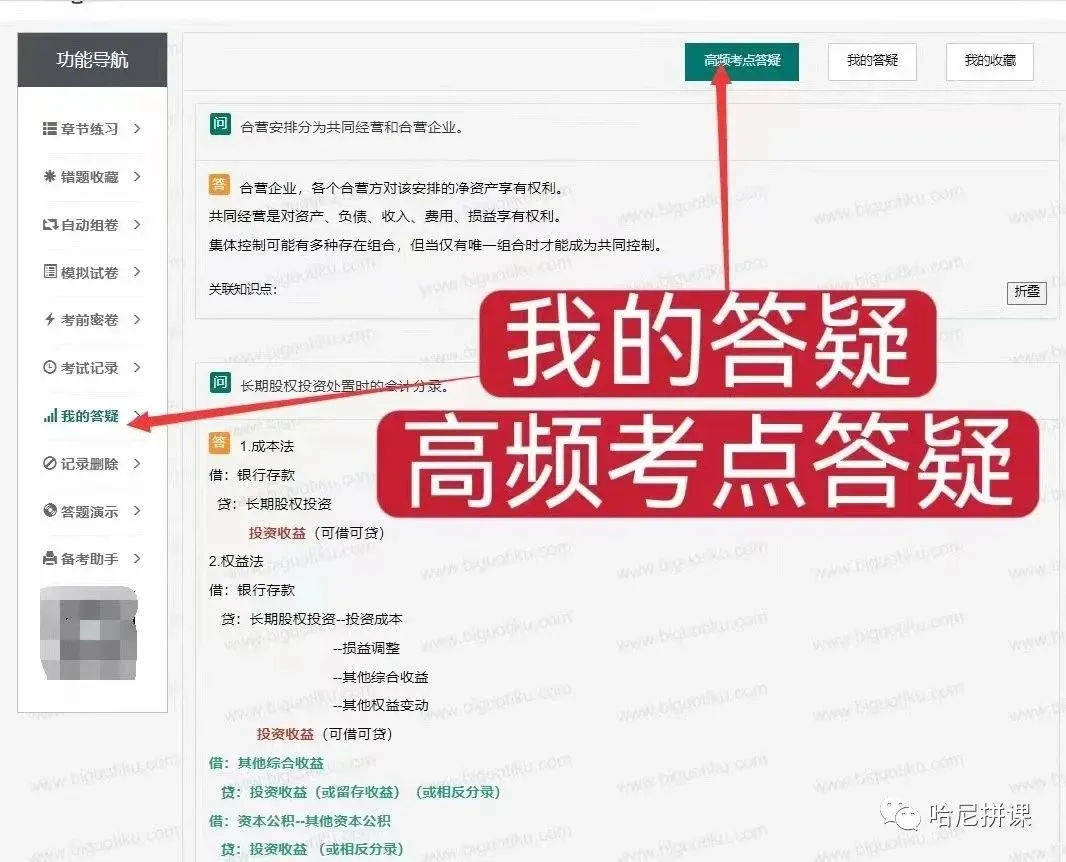This screenshot has height=862, width=1066.
Task: Click the 模拟试卷 document icon
Action: [x=50, y=272]
